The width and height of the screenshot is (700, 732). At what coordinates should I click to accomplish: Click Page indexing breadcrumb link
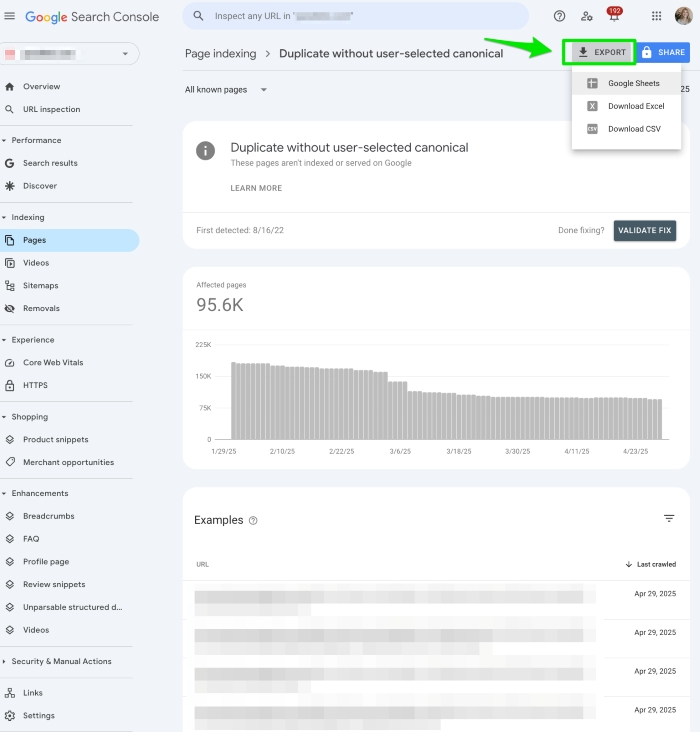220,54
